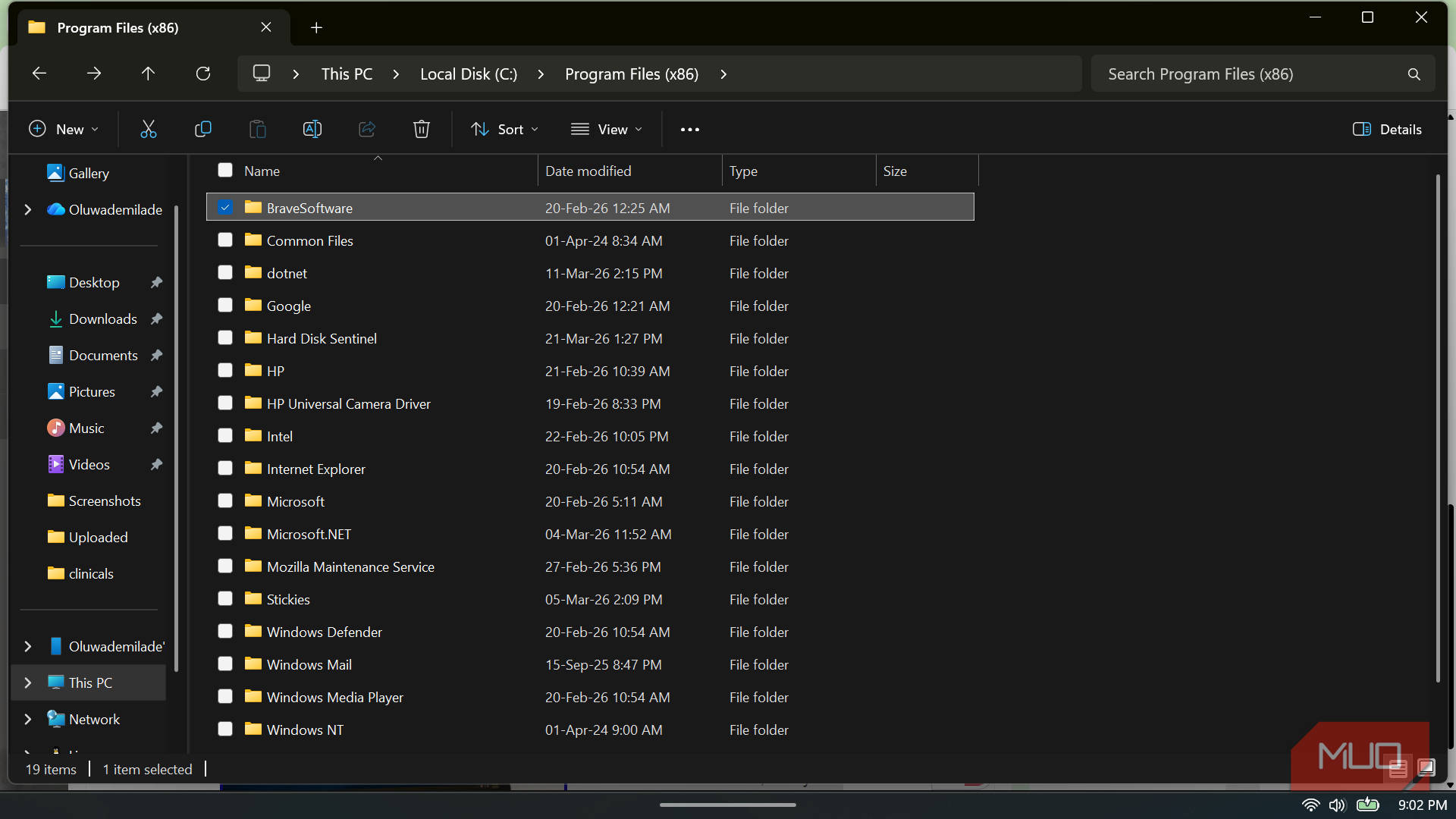Click the Paste clipboard icon
1456x819 pixels.
click(258, 130)
